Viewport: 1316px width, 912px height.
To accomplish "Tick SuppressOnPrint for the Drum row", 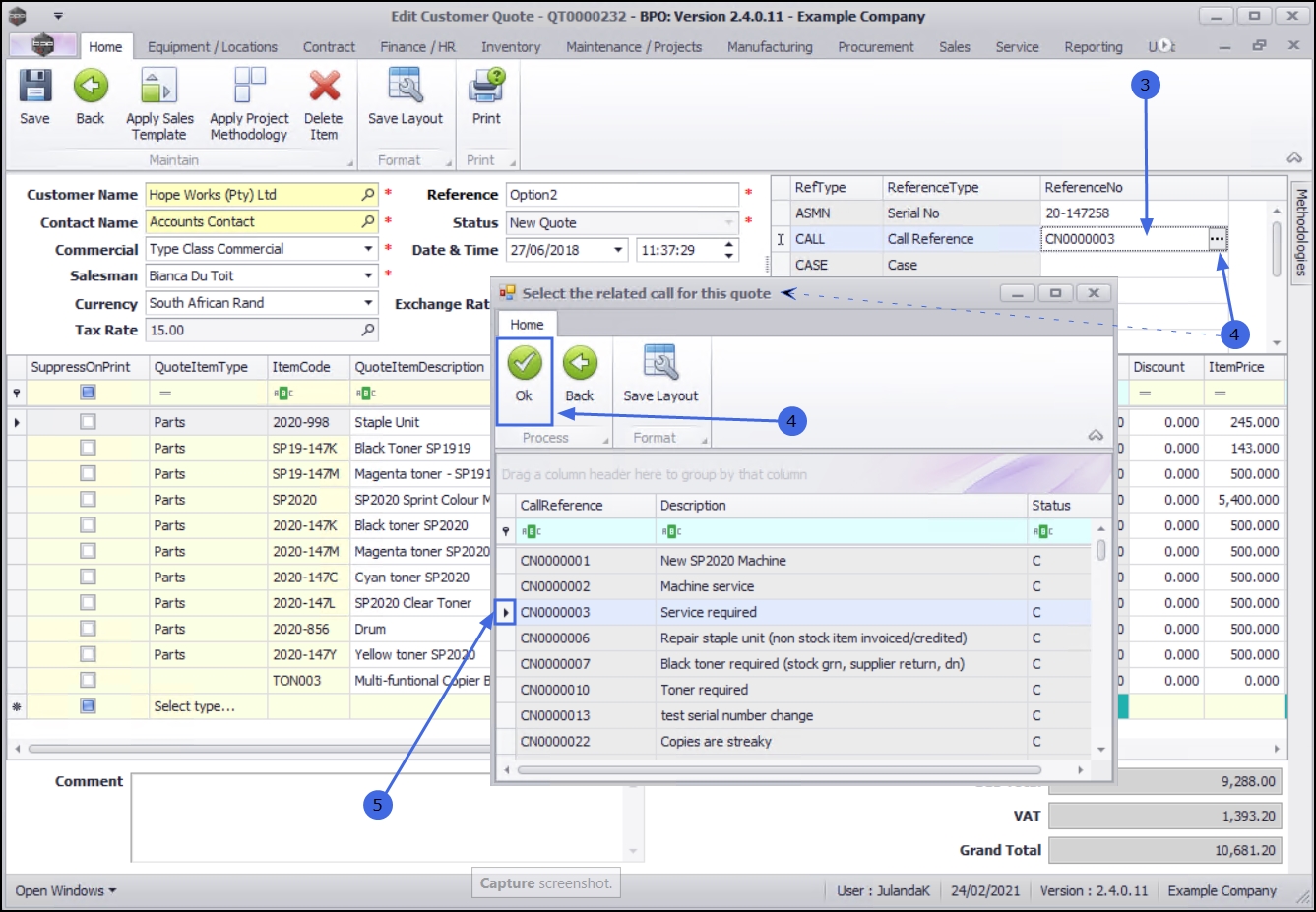I will 88,629.
